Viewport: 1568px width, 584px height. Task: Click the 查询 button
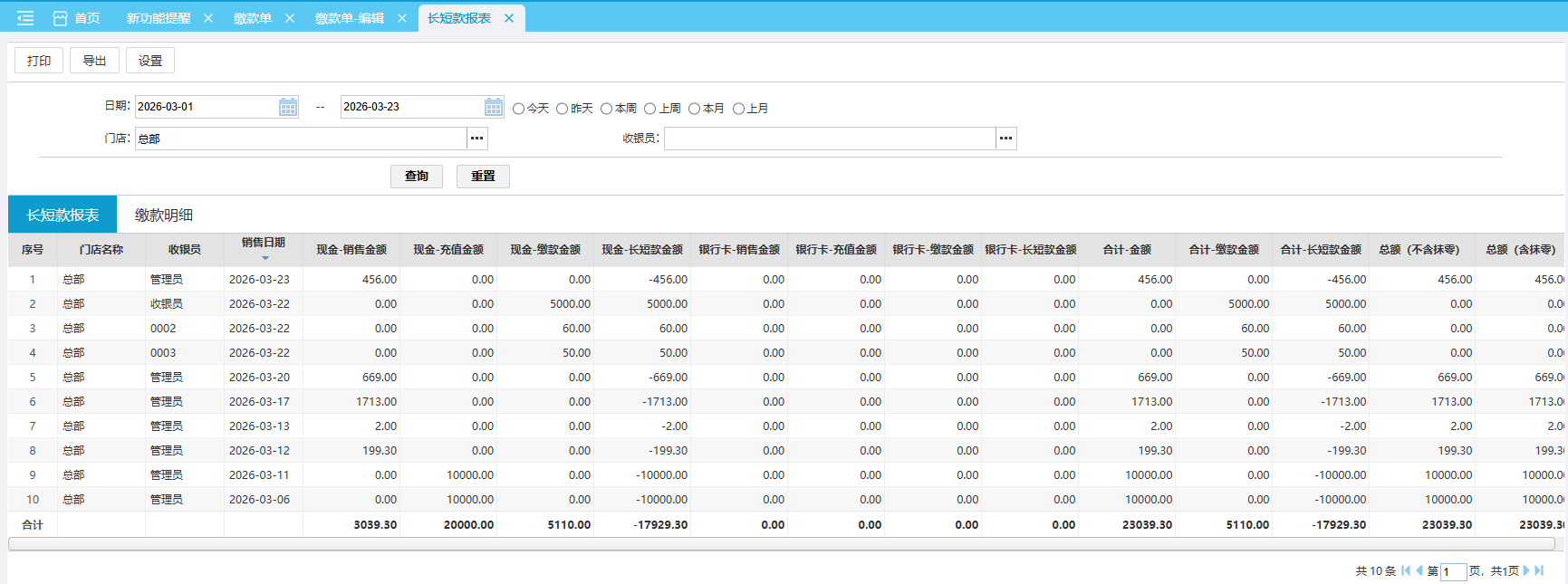[x=417, y=176]
